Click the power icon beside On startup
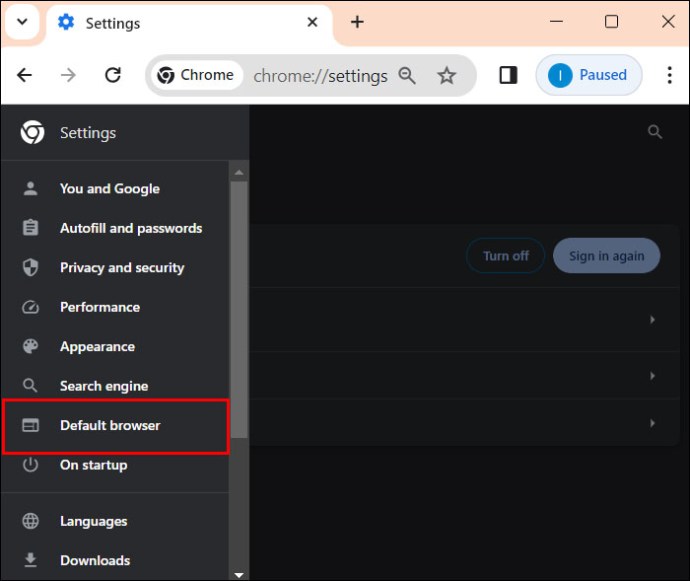The image size is (690, 581). (x=30, y=465)
